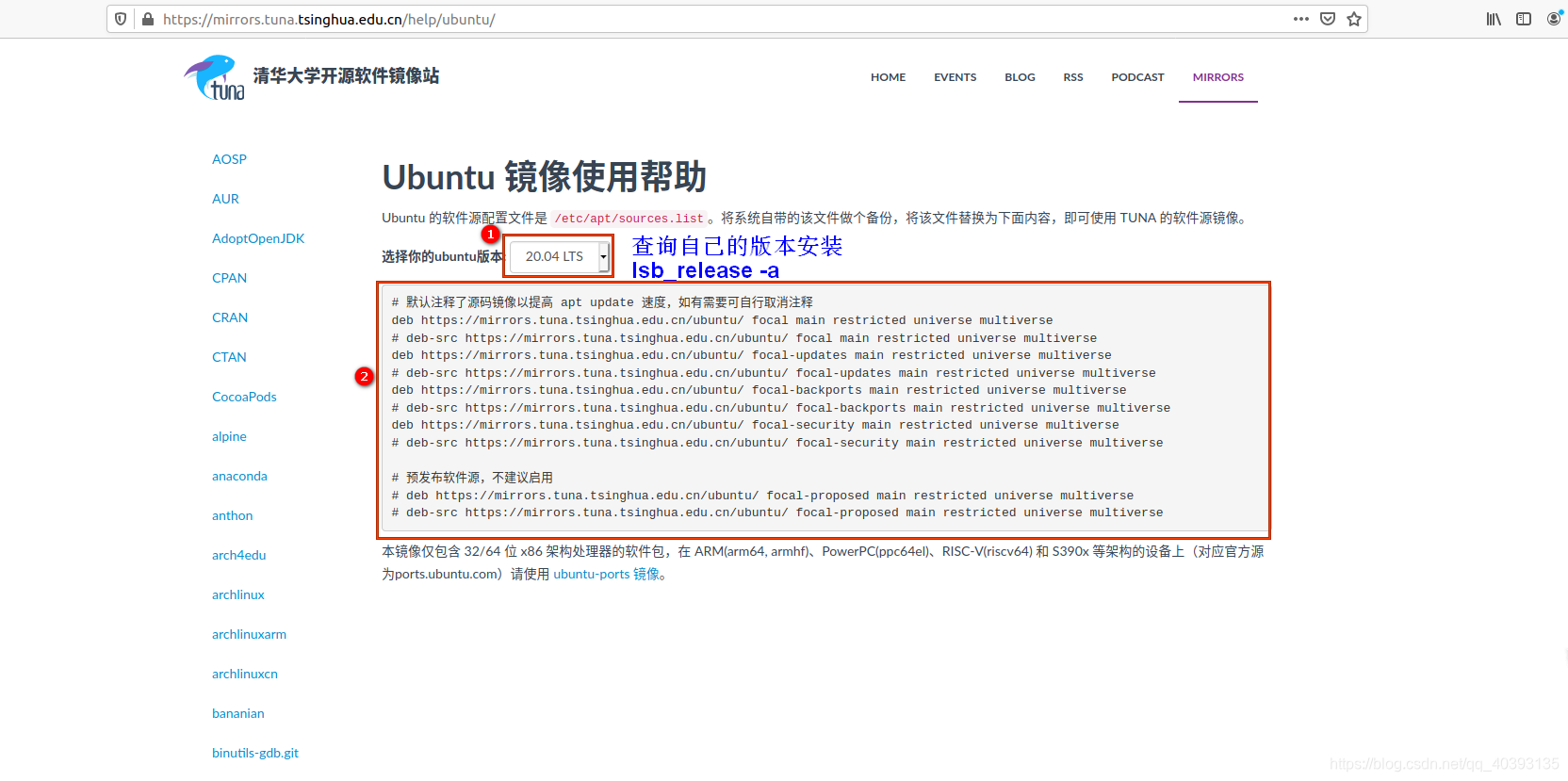Click the 预发布软件源,不建议启用 comment line
Viewport: 1568px width, 781px height.
point(472,478)
